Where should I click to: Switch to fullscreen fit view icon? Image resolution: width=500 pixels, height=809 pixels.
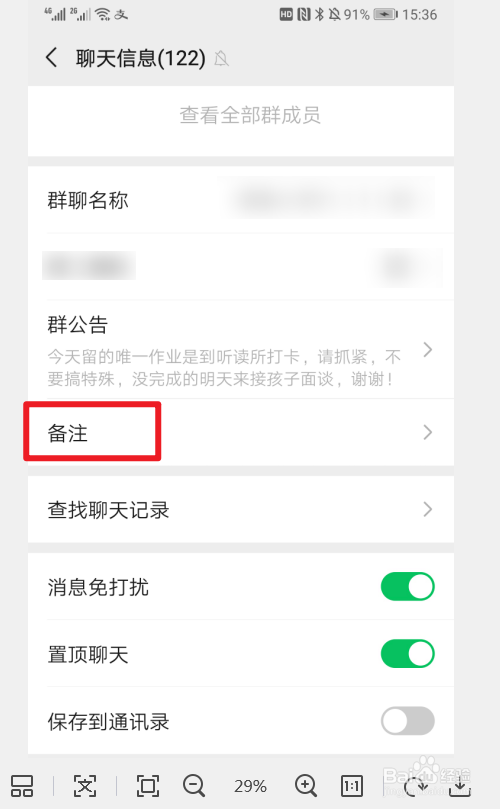148,786
